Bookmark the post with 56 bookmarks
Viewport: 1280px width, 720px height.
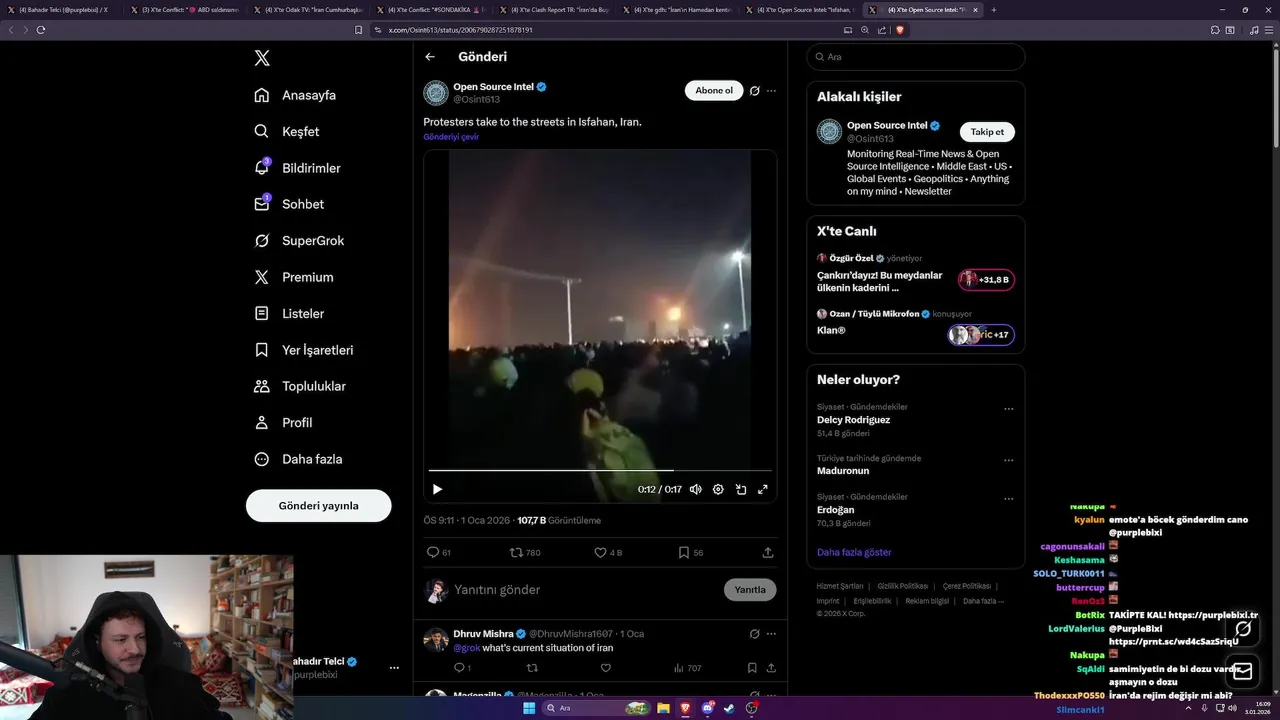point(690,552)
